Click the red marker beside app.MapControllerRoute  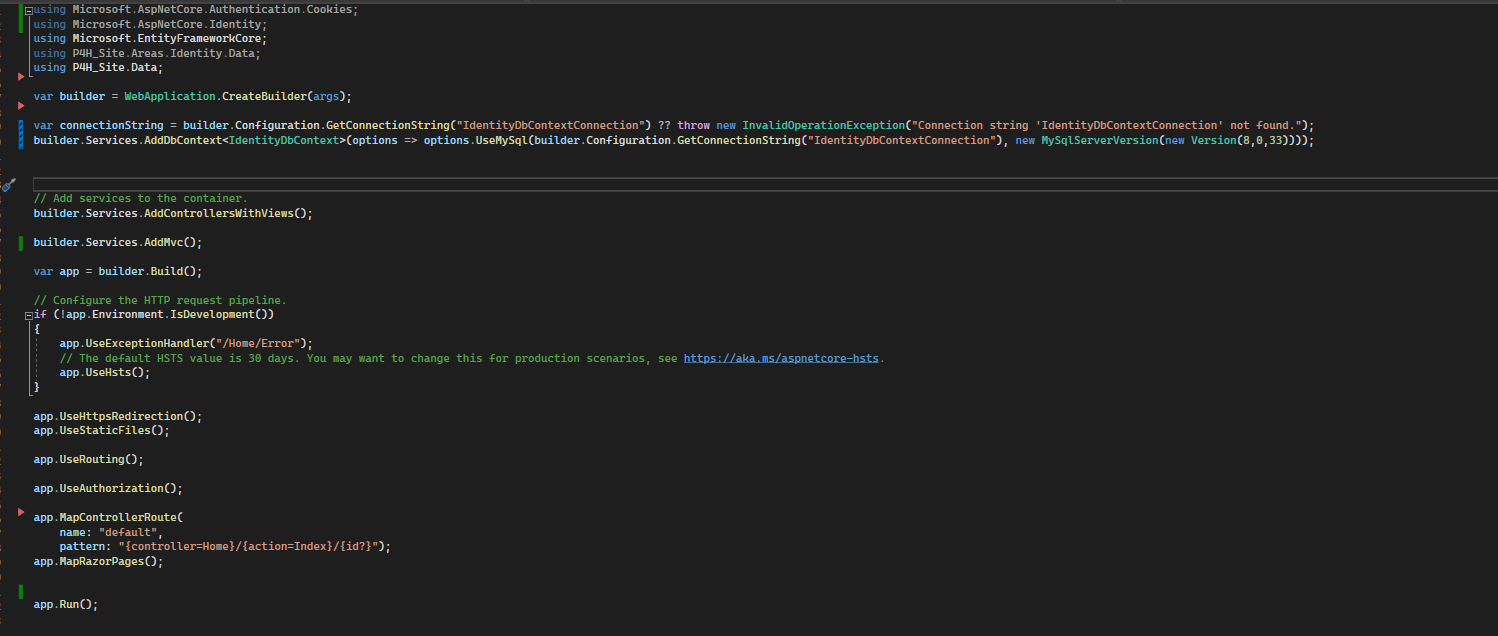tap(20, 513)
